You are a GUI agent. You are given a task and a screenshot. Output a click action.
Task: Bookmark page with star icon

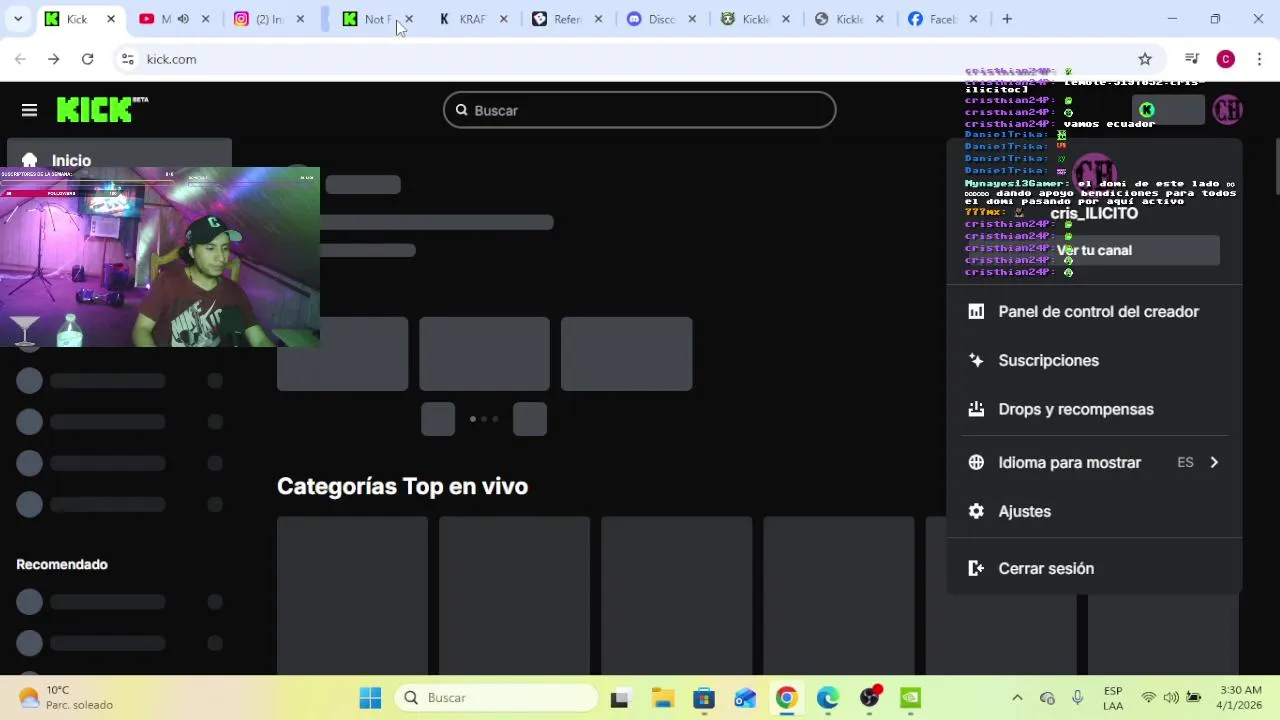click(1145, 59)
